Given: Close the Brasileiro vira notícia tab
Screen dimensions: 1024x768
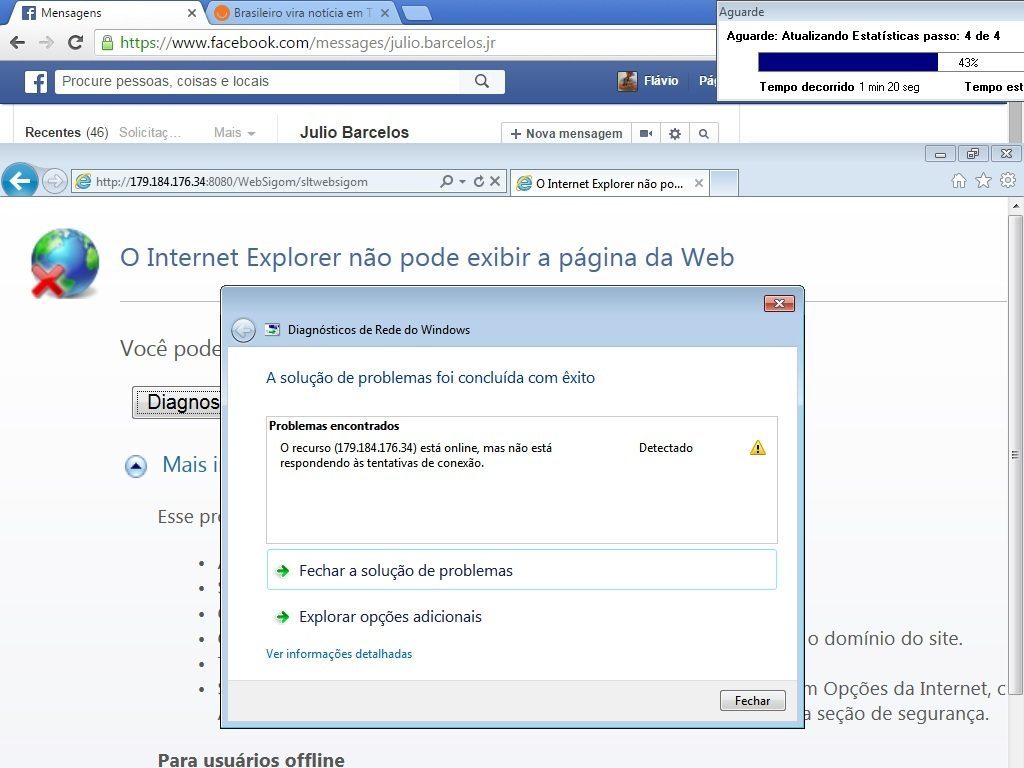Looking at the screenshot, I should (x=385, y=13).
